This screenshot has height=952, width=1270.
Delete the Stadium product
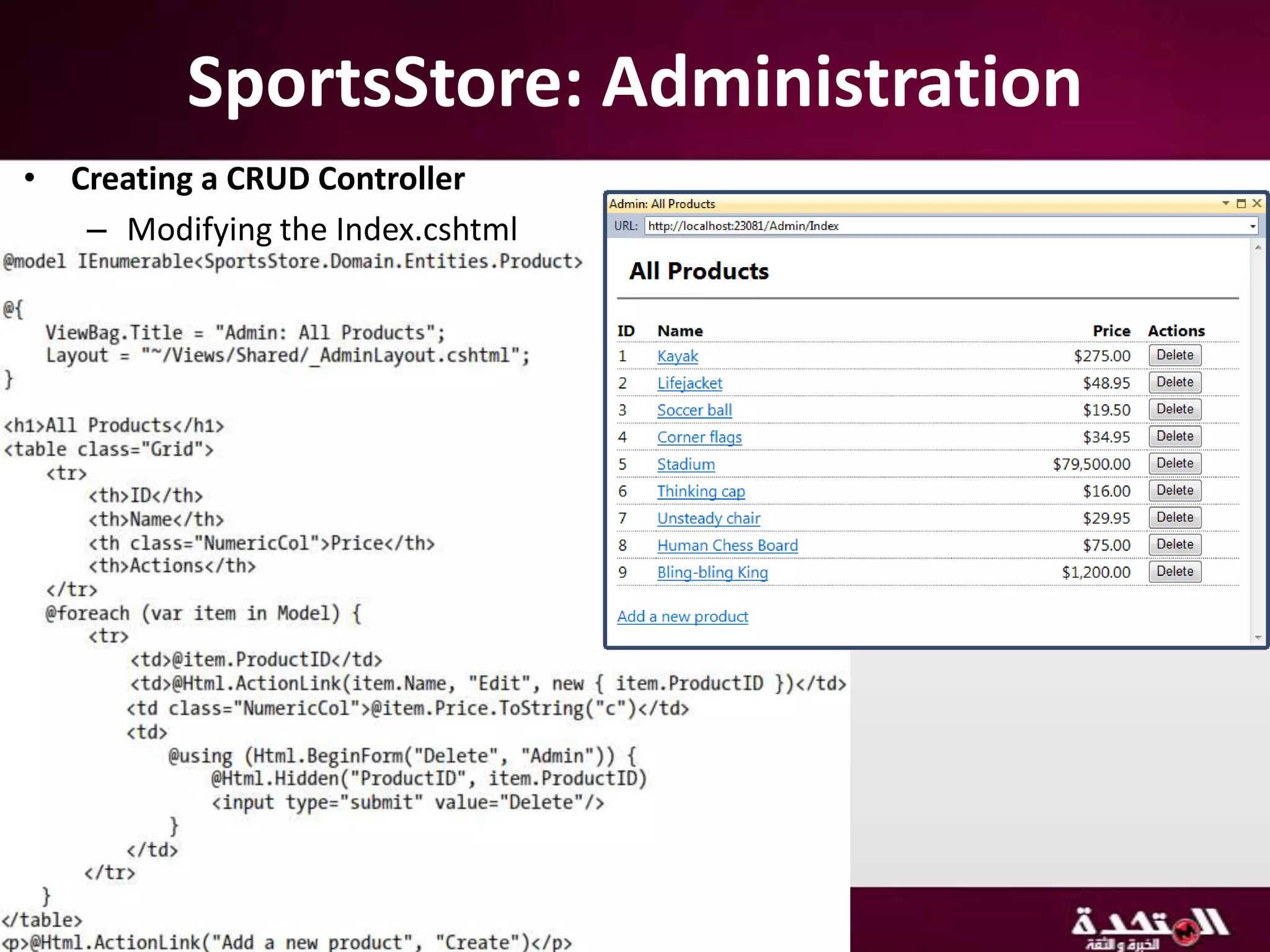click(1175, 463)
